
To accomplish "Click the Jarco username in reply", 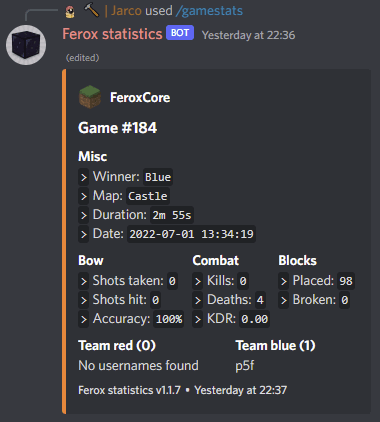I will tap(126, 11).
